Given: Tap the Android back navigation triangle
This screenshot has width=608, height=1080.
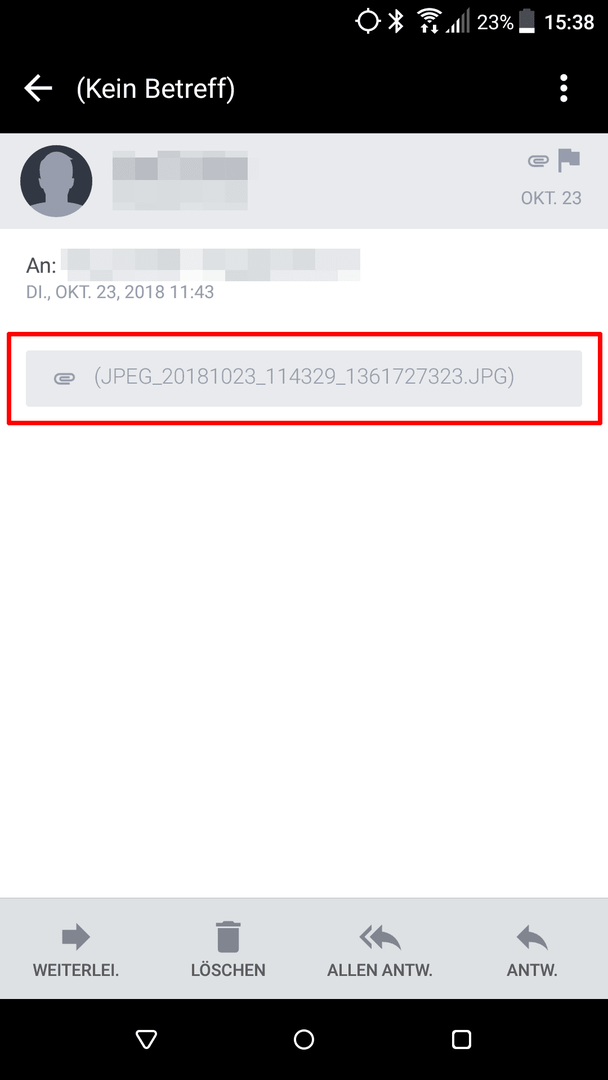Looking at the screenshot, I should pos(147,1039).
